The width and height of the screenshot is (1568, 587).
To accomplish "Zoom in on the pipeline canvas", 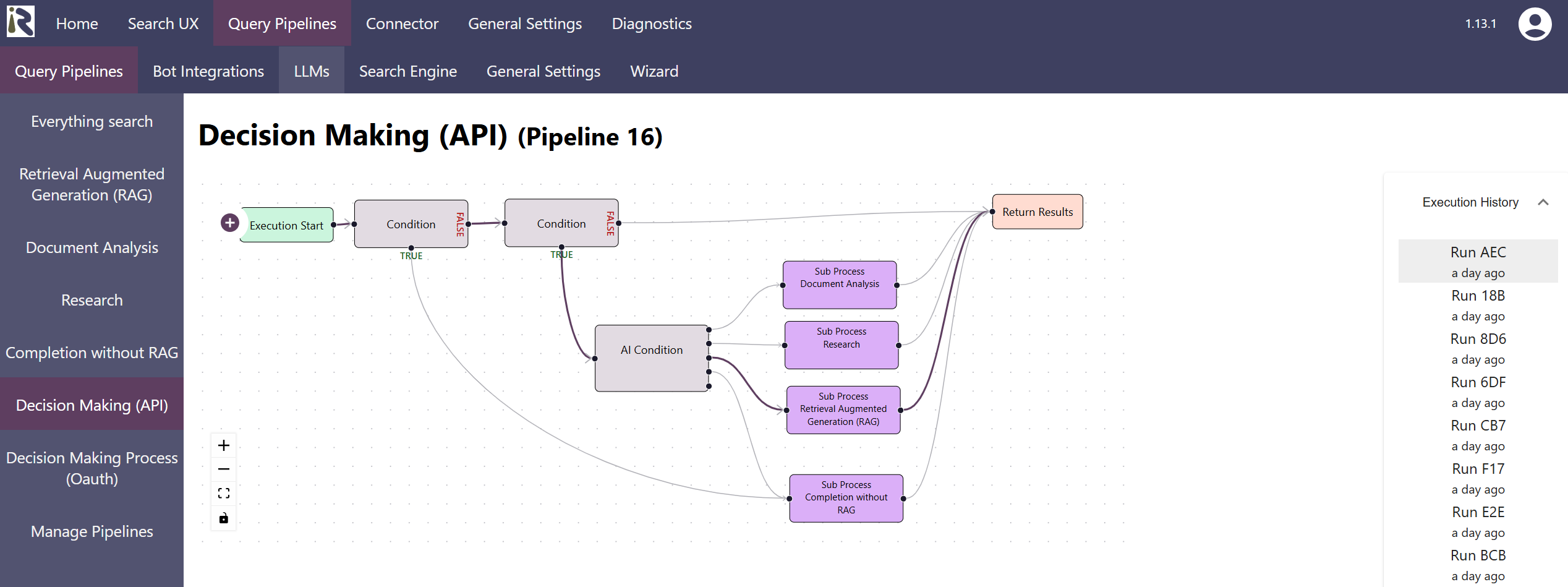I will click(x=224, y=445).
